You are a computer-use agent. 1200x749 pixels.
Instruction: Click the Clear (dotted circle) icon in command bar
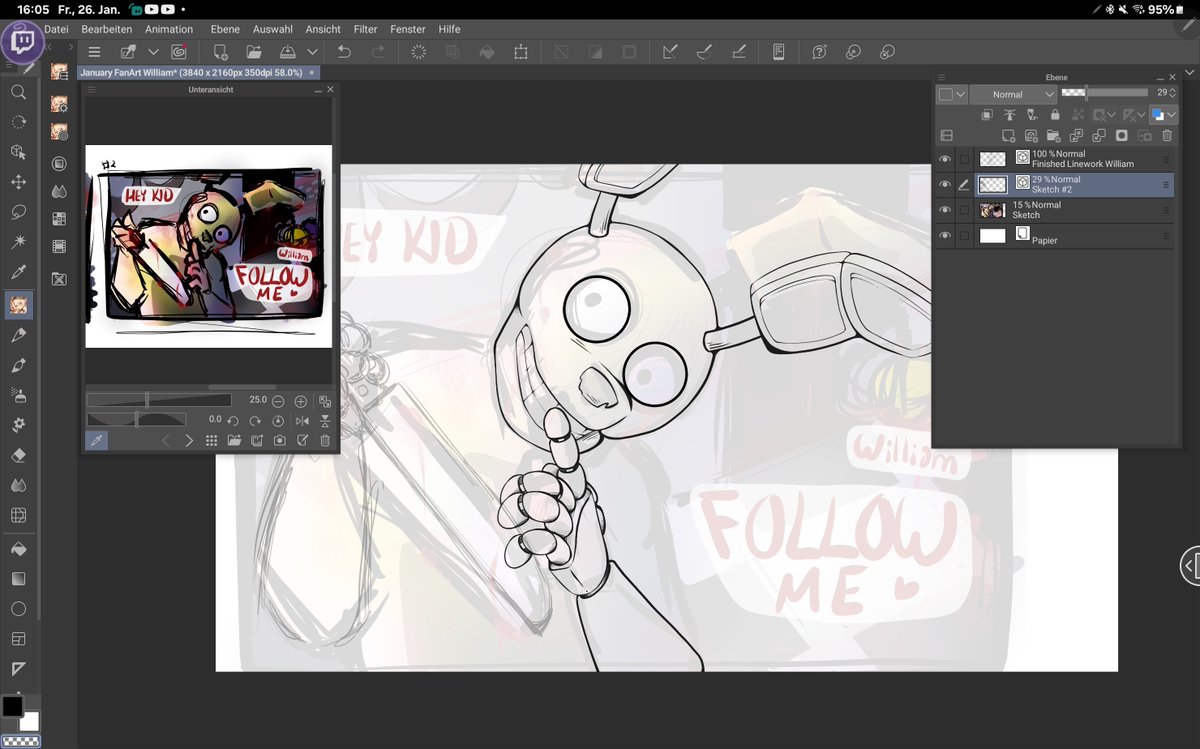tap(419, 52)
